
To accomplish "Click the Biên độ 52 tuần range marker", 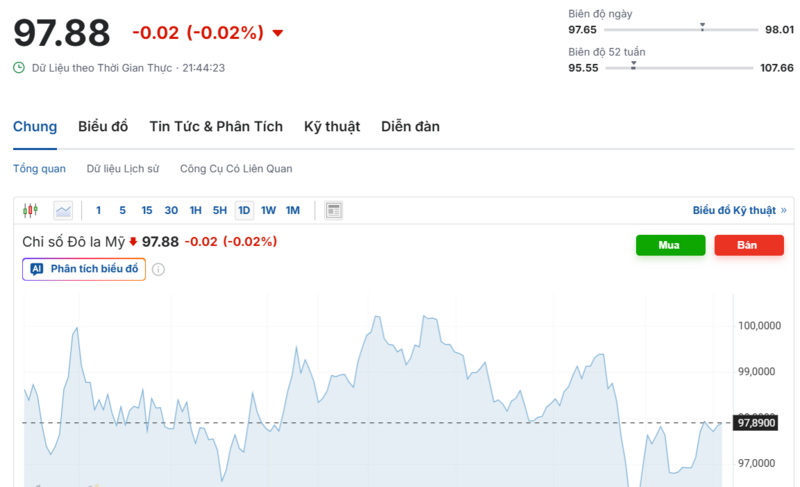I will [x=633, y=65].
